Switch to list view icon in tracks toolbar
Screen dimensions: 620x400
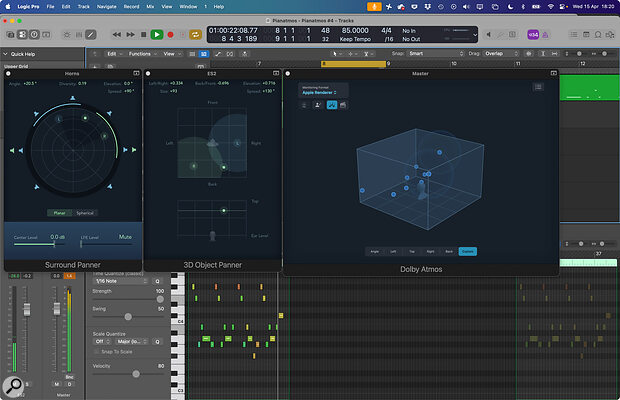(x=192, y=54)
